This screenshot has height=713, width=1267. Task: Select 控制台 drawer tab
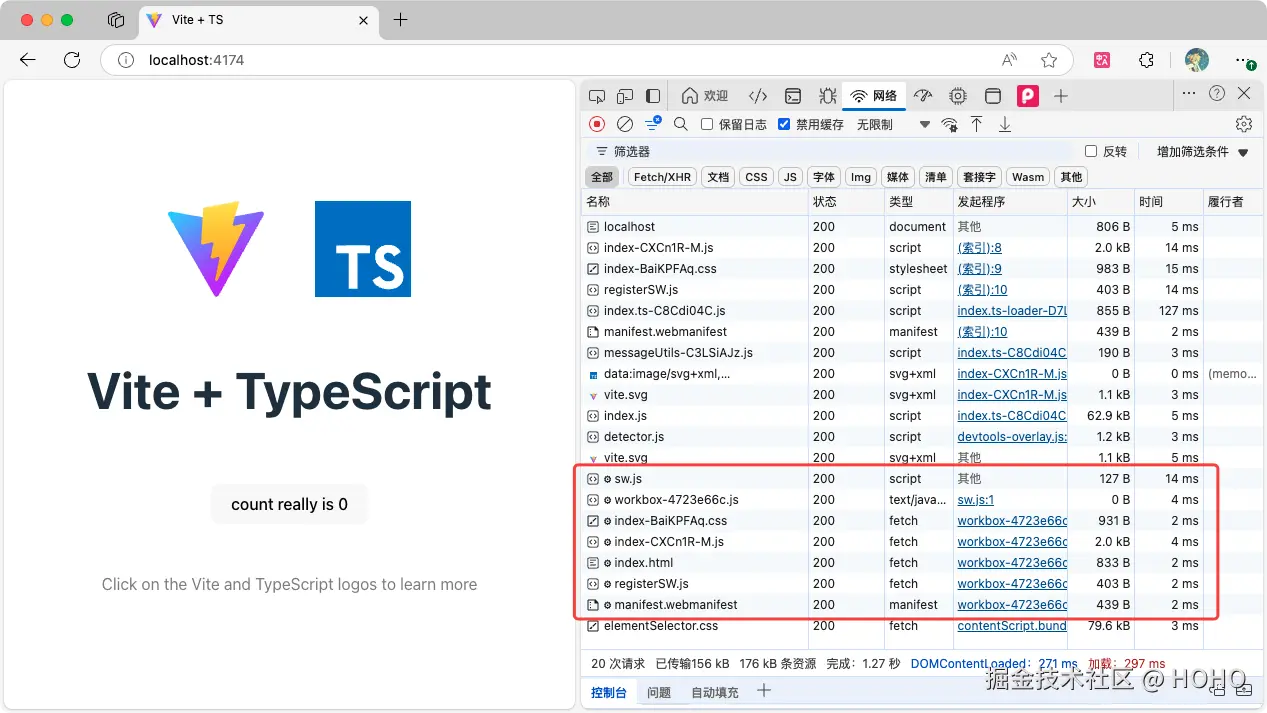[608, 692]
